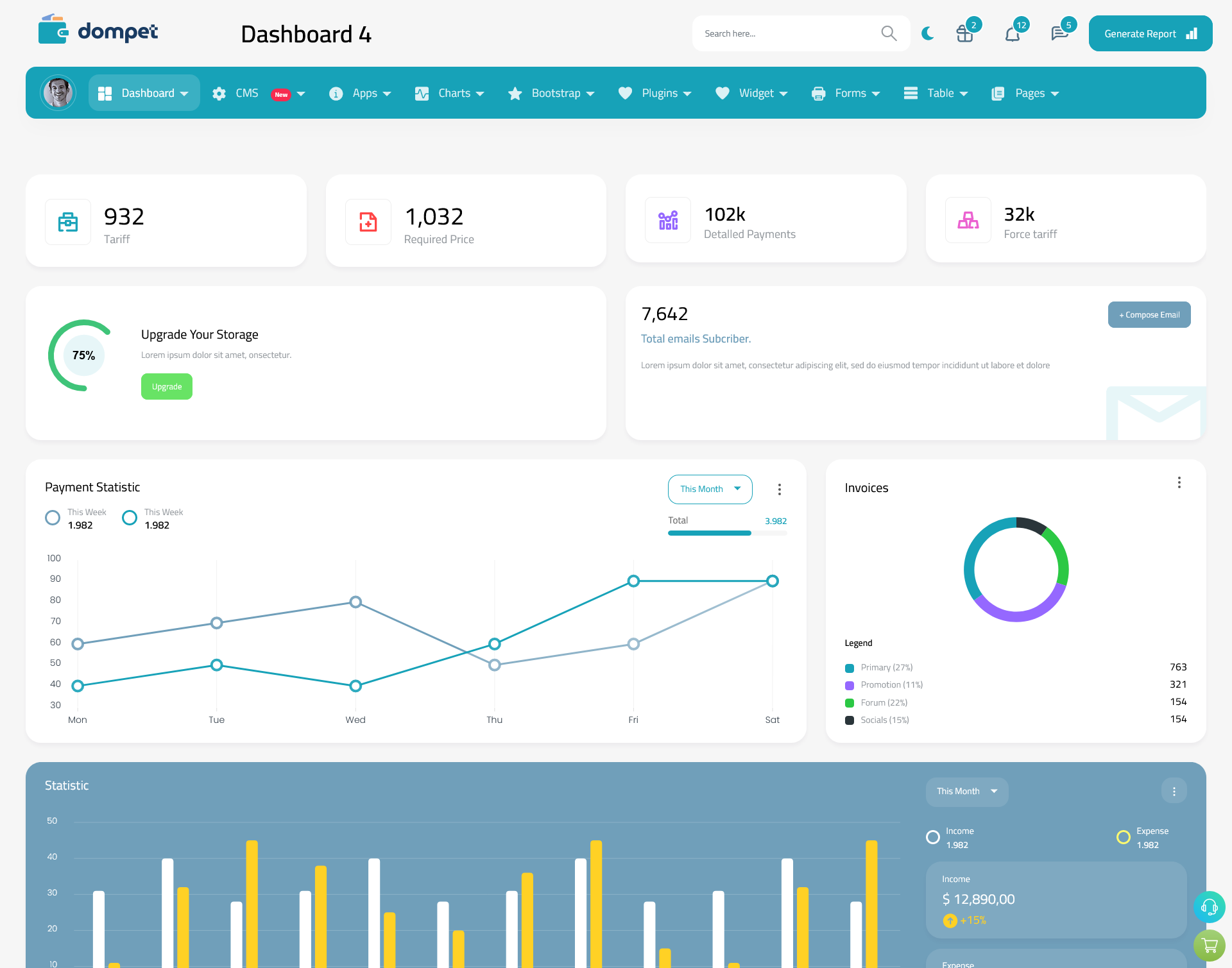Click the Tariff briefcase icon
Screen dimensions: 1232x968
pyautogui.click(x=68, y=220)
